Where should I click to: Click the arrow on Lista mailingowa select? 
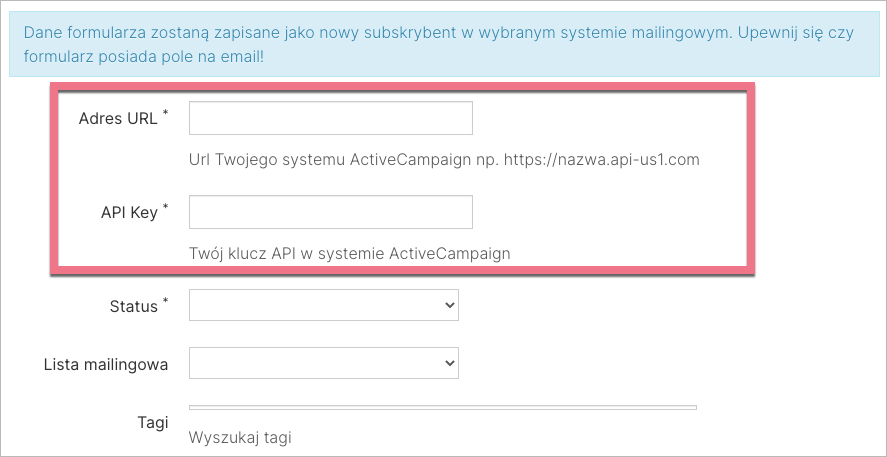(448, 364)
